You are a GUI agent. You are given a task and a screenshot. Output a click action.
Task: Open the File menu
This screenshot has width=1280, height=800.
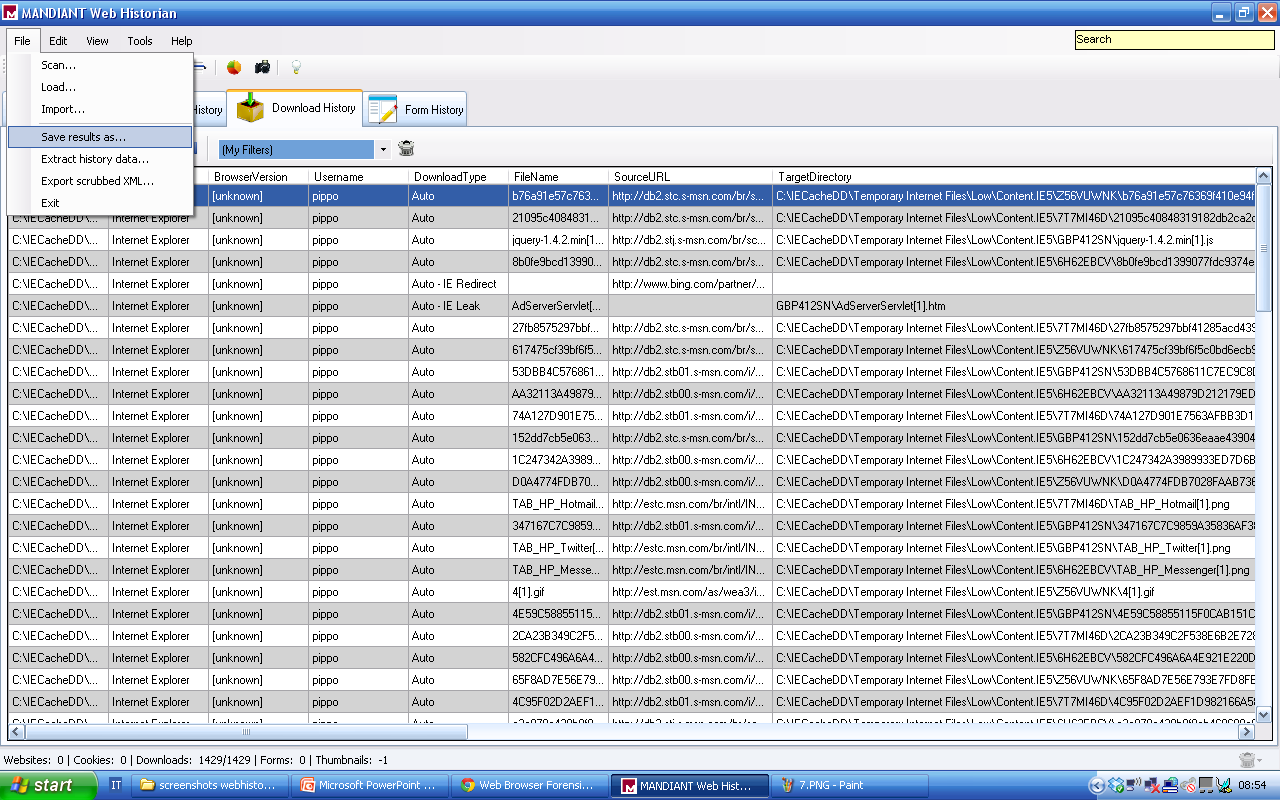[x=22, y=41]
